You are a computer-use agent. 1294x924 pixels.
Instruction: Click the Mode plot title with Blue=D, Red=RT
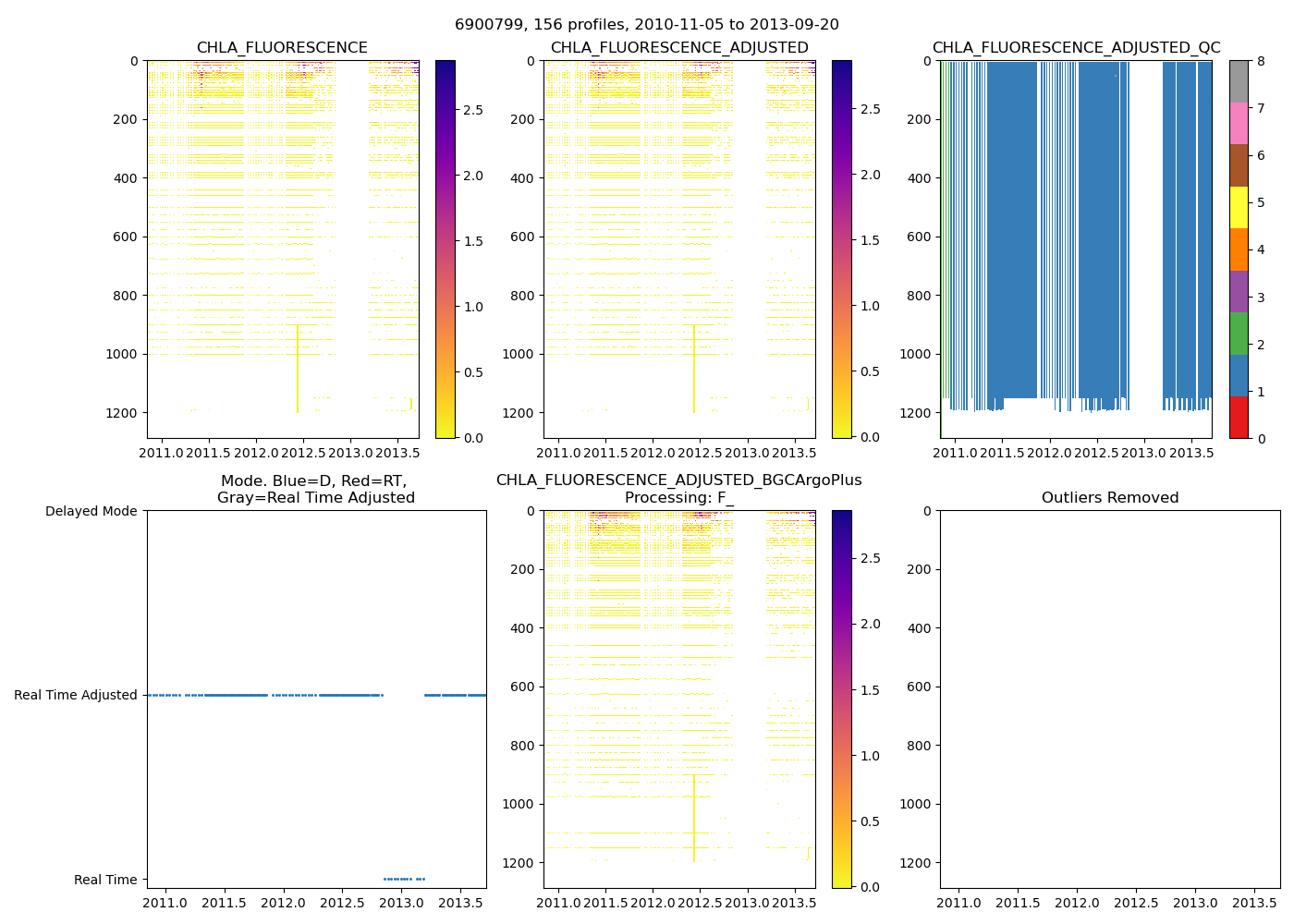[x=315, y=490]
